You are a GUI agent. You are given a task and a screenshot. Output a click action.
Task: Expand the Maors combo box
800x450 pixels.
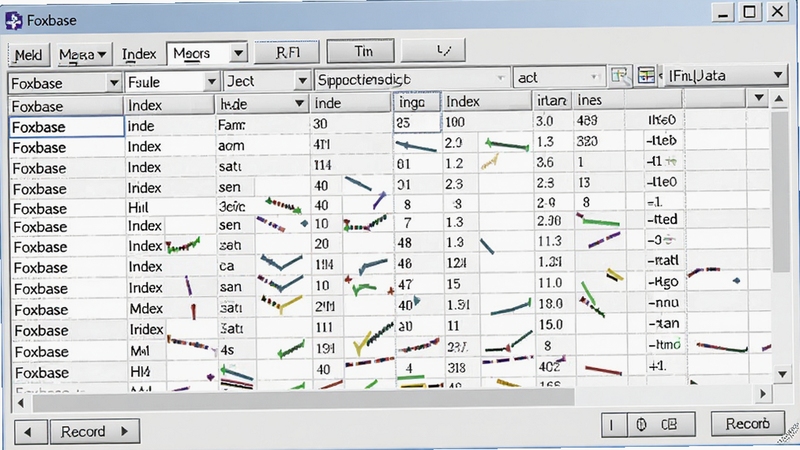(238, 53)
